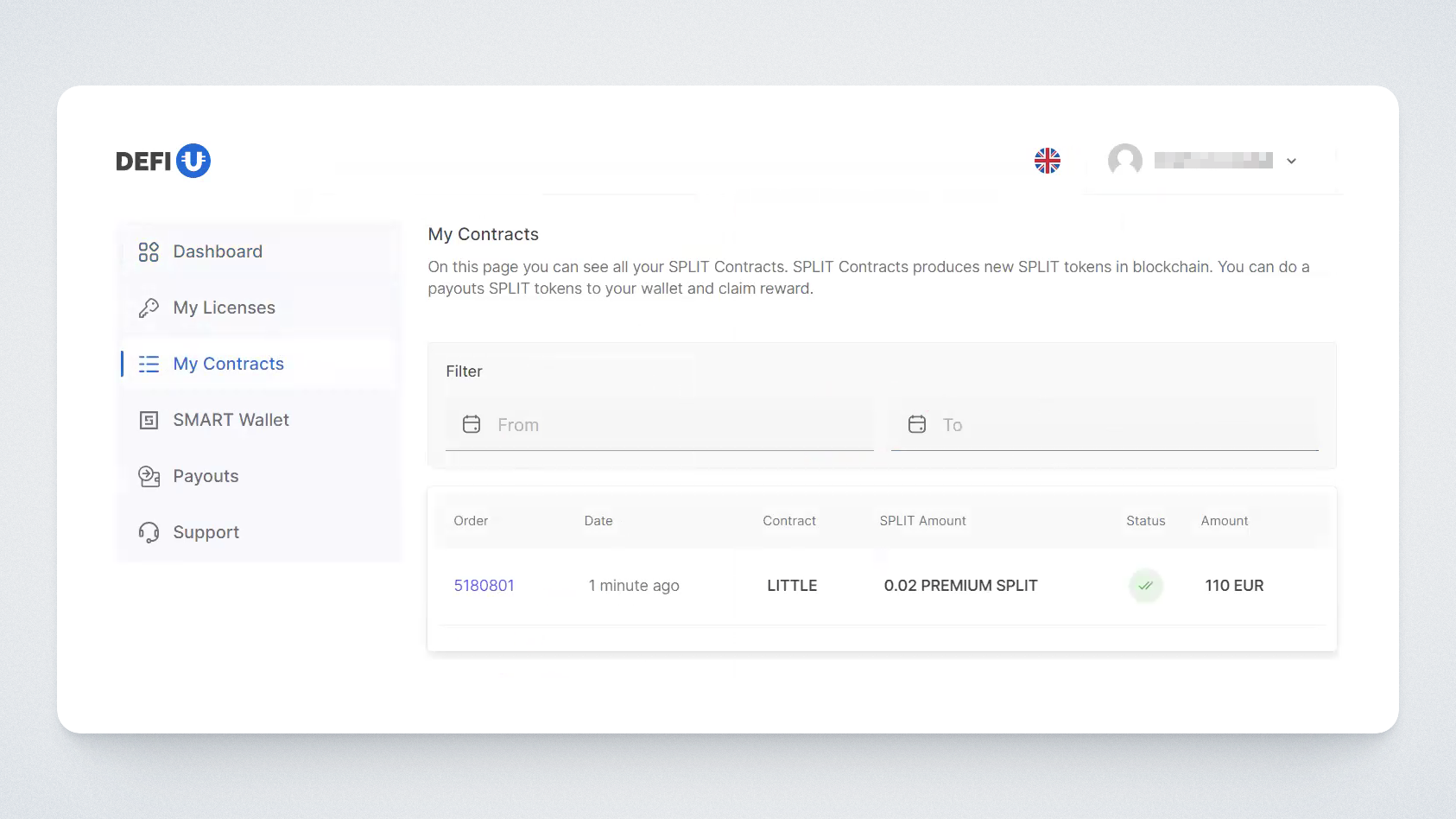Click the SPLIT Amount column header
The image size is (1456, 819).
pyautogui.click(x=922, y=521)
